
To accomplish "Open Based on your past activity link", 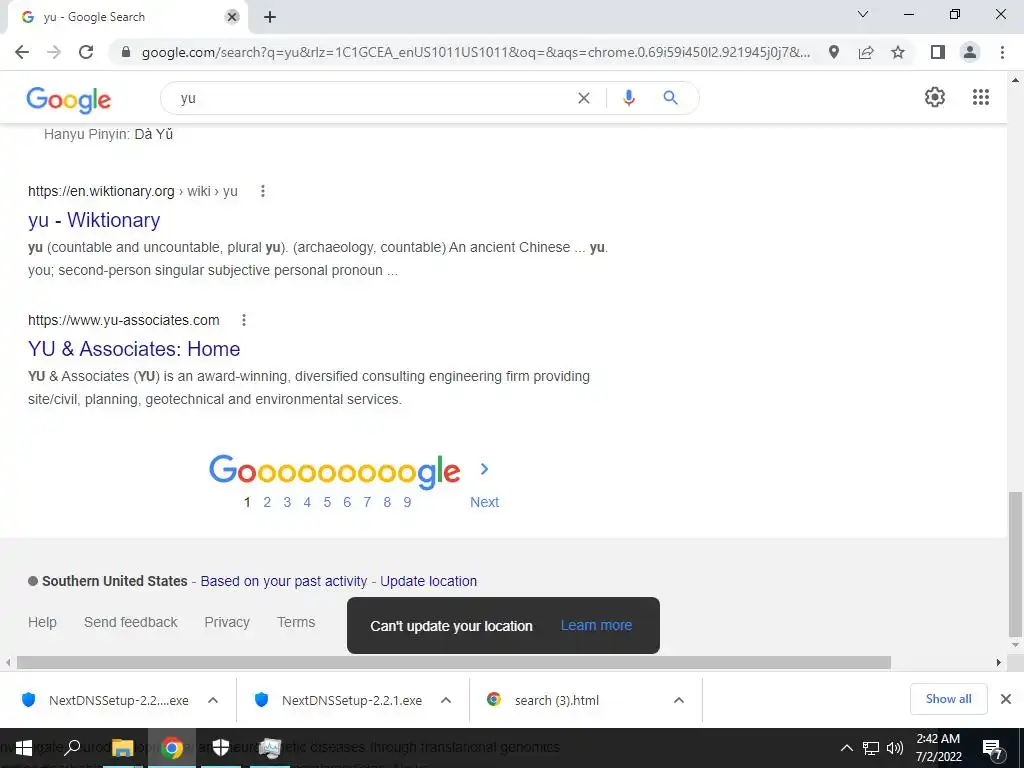I will 283,581.
